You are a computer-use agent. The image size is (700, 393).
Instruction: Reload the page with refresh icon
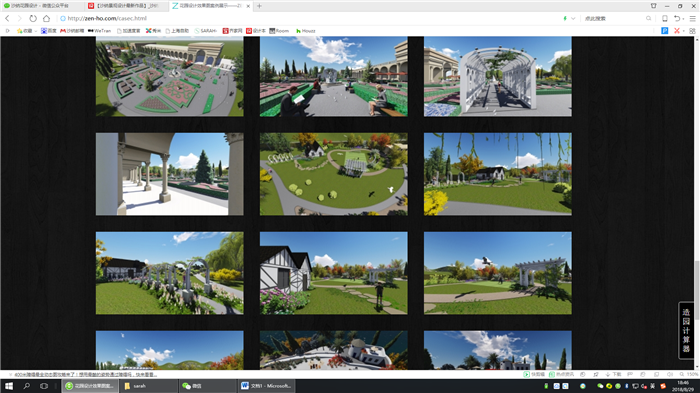pyautogui.click(x=33, y=18)
